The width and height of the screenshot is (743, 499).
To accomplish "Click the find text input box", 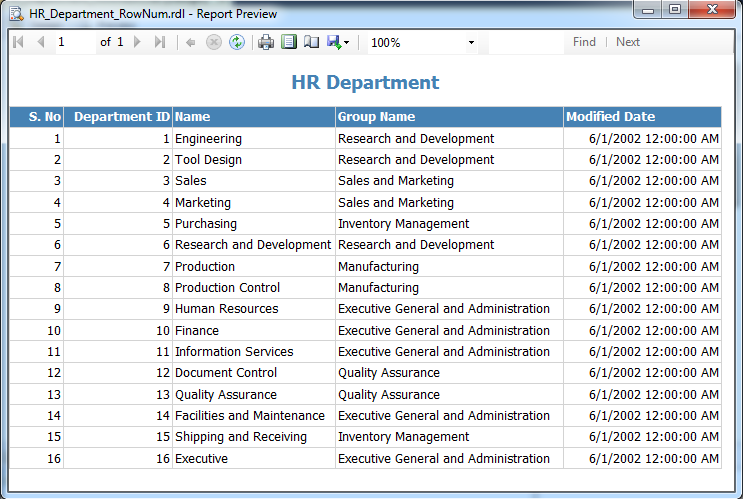I will click(526, 42).
